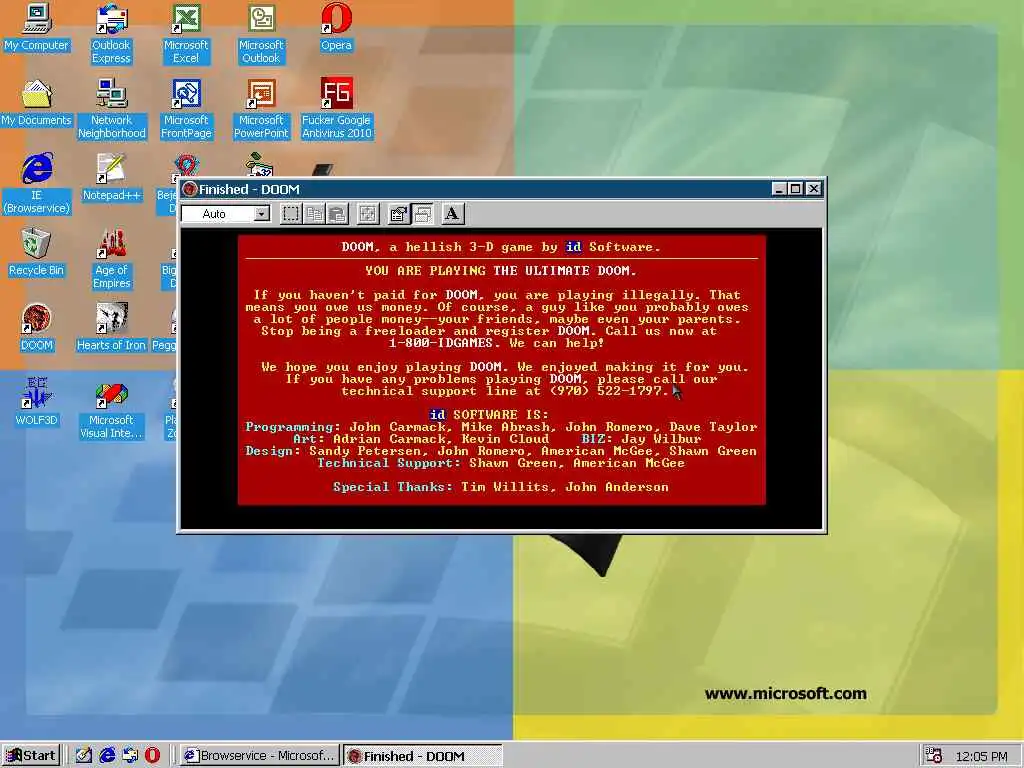This screenshot has height=768, width=1024.
Task: Select IE (Browservice) desktop icon
Action: coord(36,184)
